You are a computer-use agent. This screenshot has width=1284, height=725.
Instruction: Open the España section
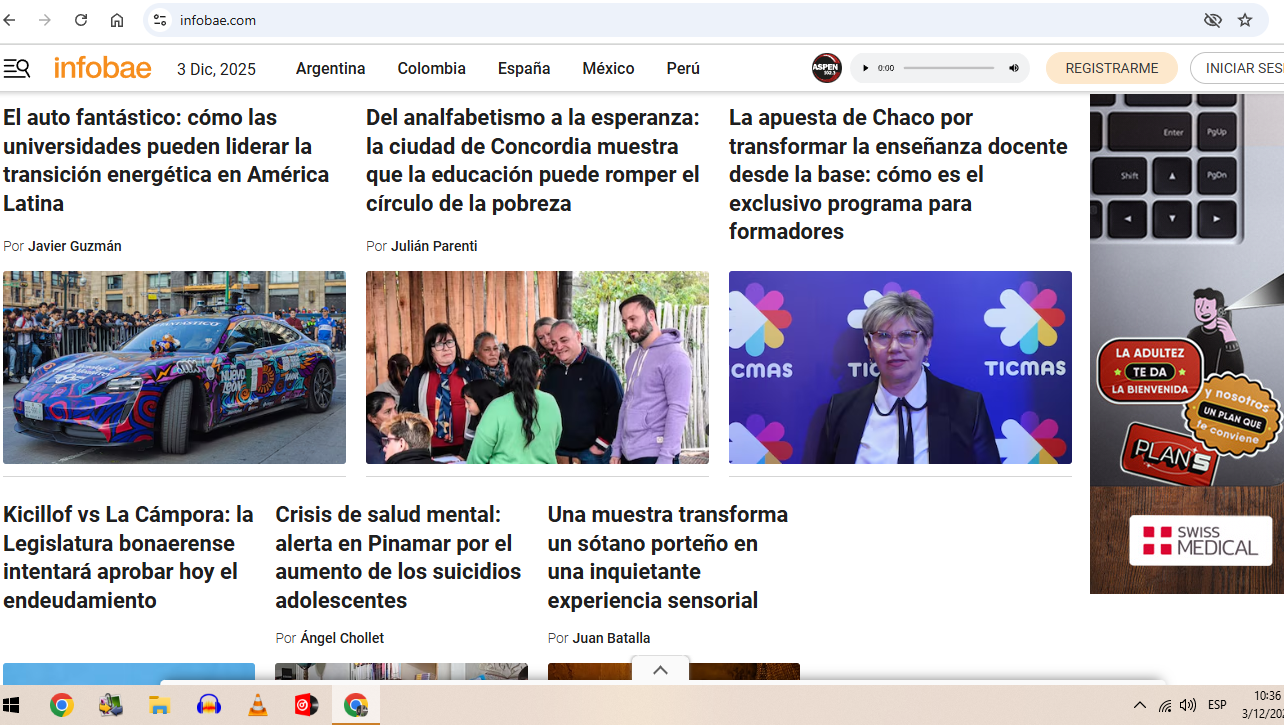(523, 68)
